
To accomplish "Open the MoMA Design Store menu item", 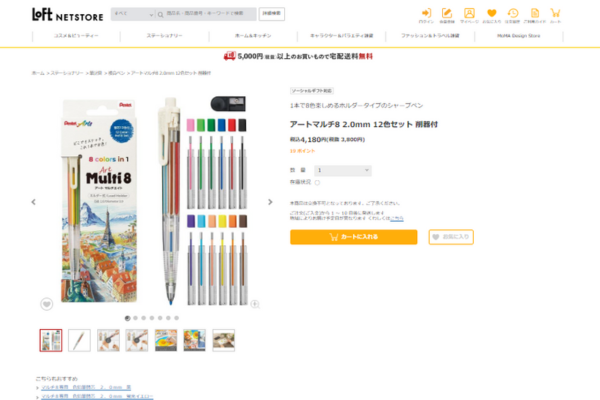I will (518, 36).
